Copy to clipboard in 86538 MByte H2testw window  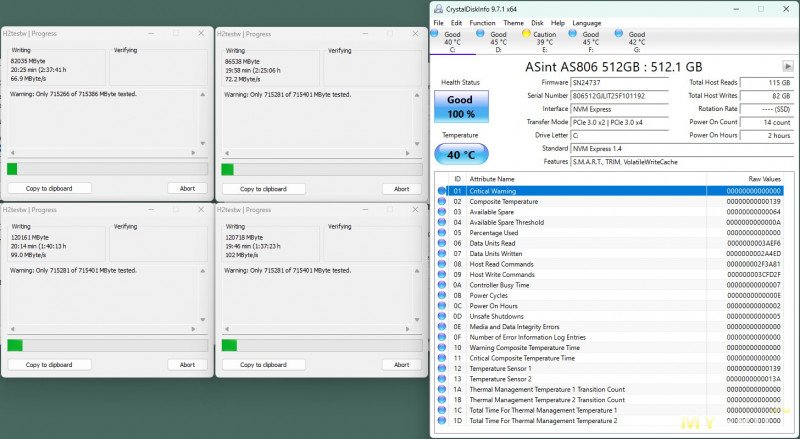(x=263, y=189)
